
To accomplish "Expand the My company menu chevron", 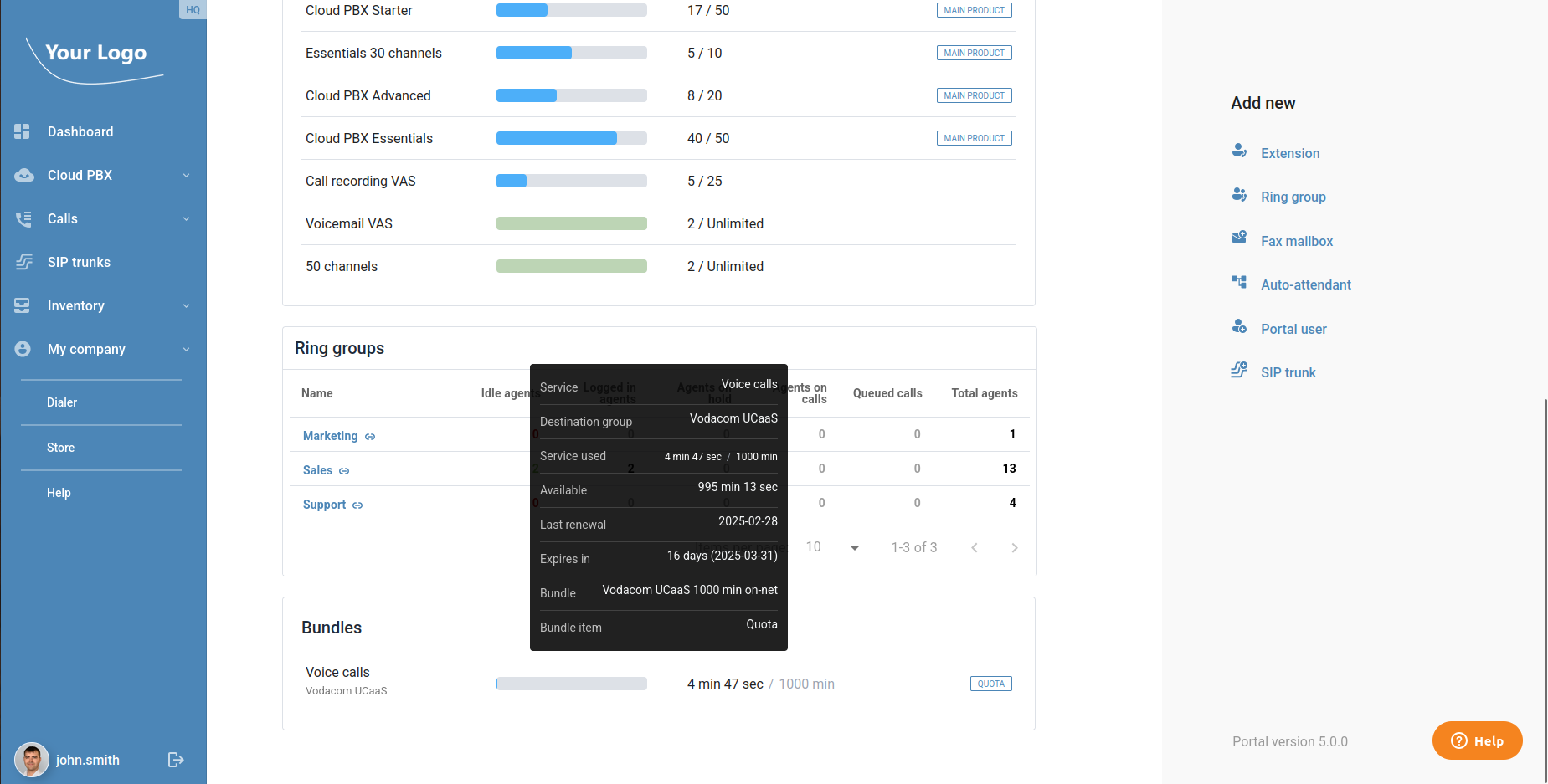I will pyautogui.click(x=186, y=349).
